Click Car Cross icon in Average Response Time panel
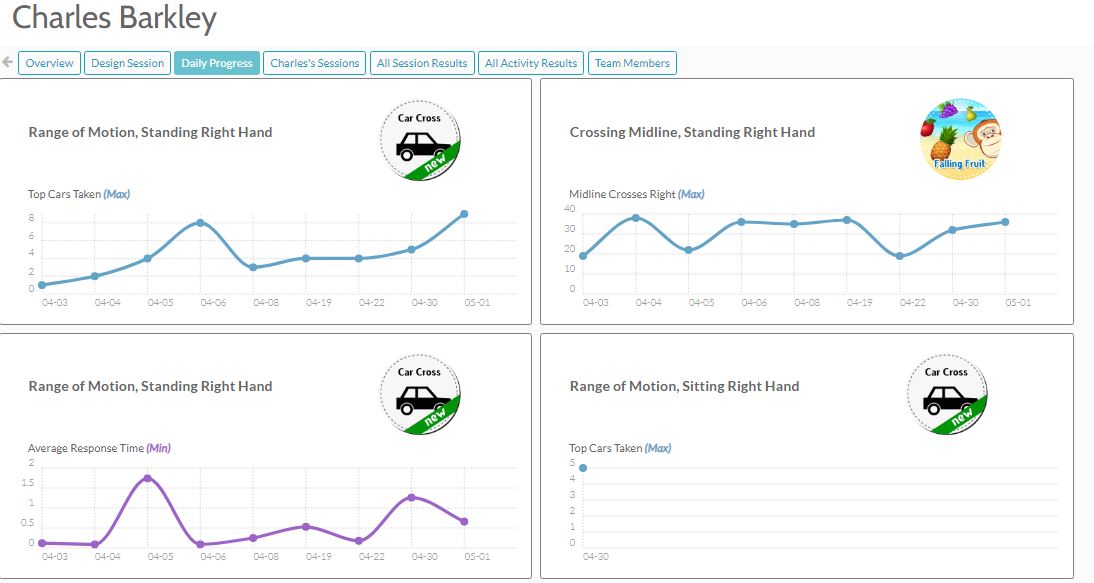1094x583 pixels. [420, 396]
